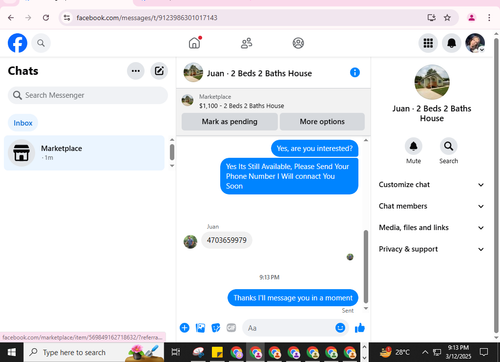Click the Facebook search magnifier icon

[x=41, y=43]
